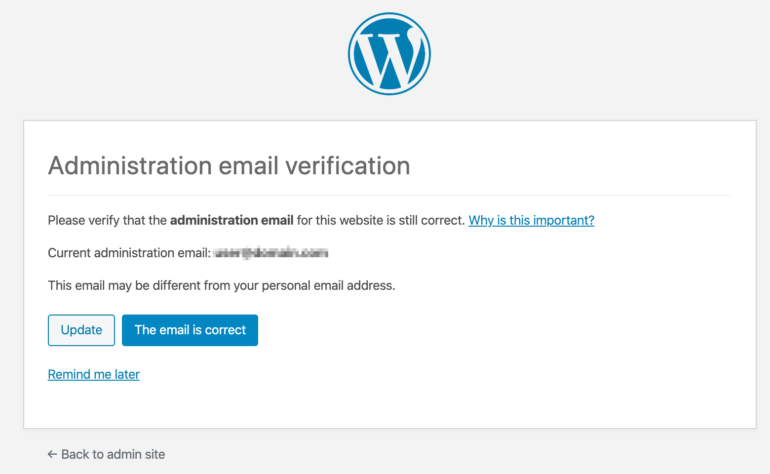Select the blurred administration email address

[271, 253]
